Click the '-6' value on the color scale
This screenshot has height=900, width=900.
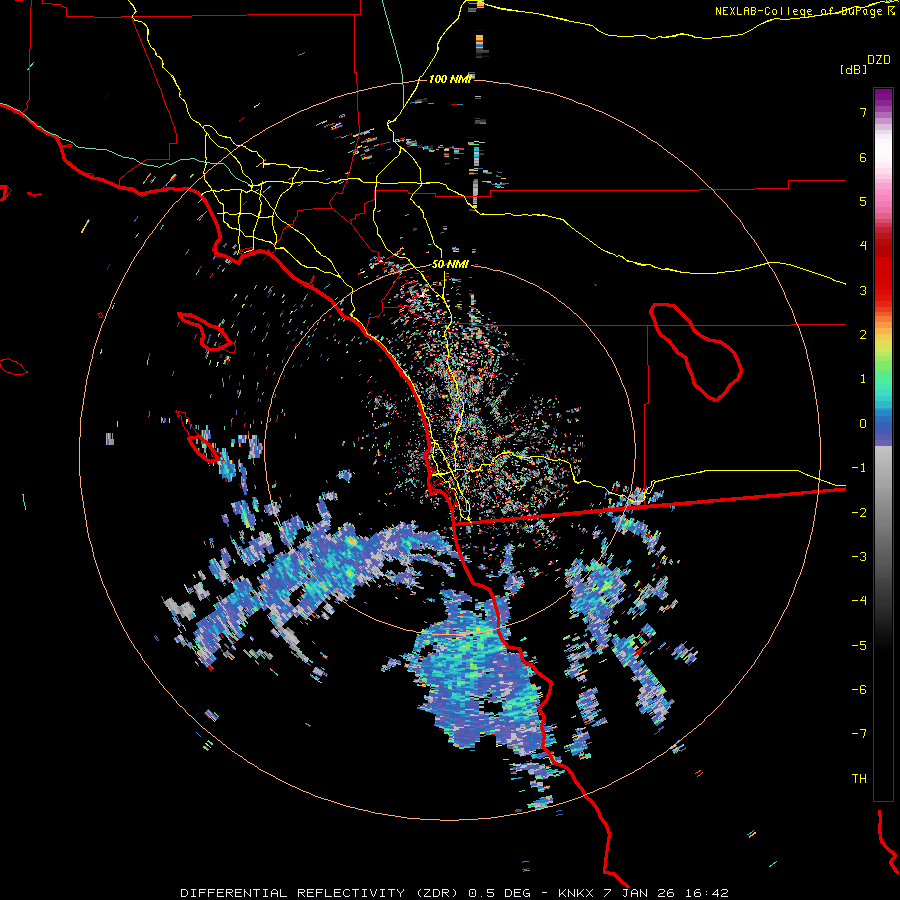859,690
